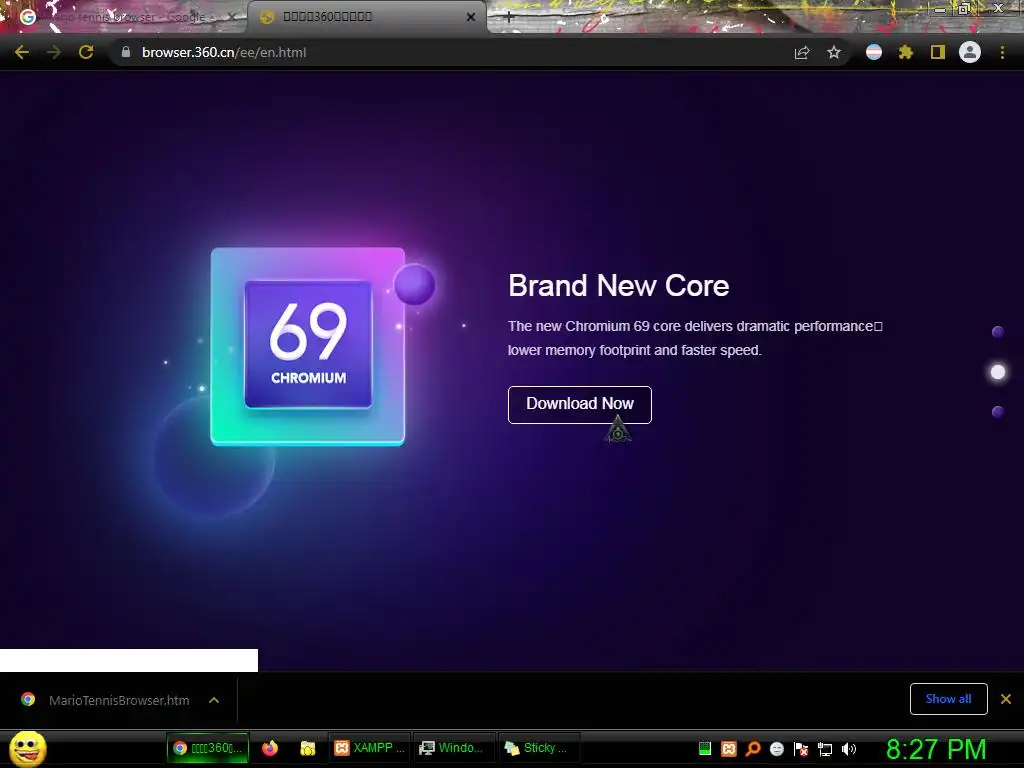Open a new tab with plus button
The image size is (1024, 768).
pyautogui.click(x=509, y=18)
